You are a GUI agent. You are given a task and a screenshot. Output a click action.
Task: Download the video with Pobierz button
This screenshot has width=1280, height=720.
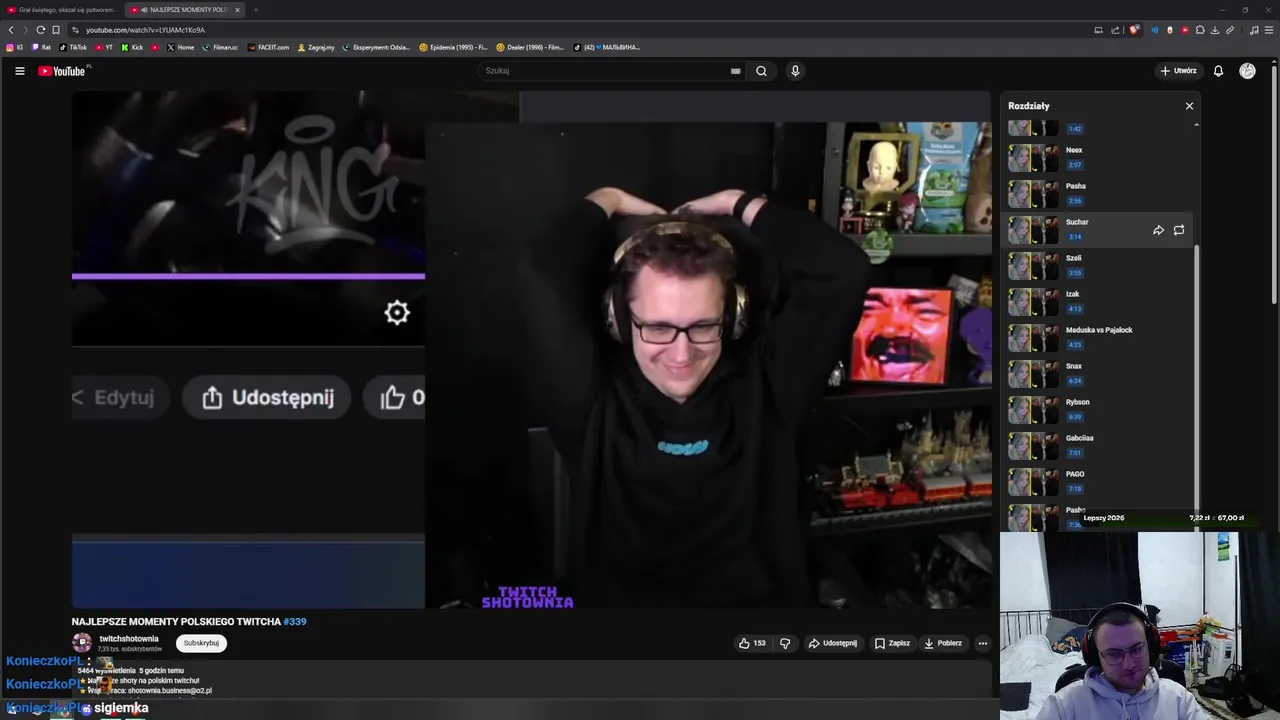(943, 643)
